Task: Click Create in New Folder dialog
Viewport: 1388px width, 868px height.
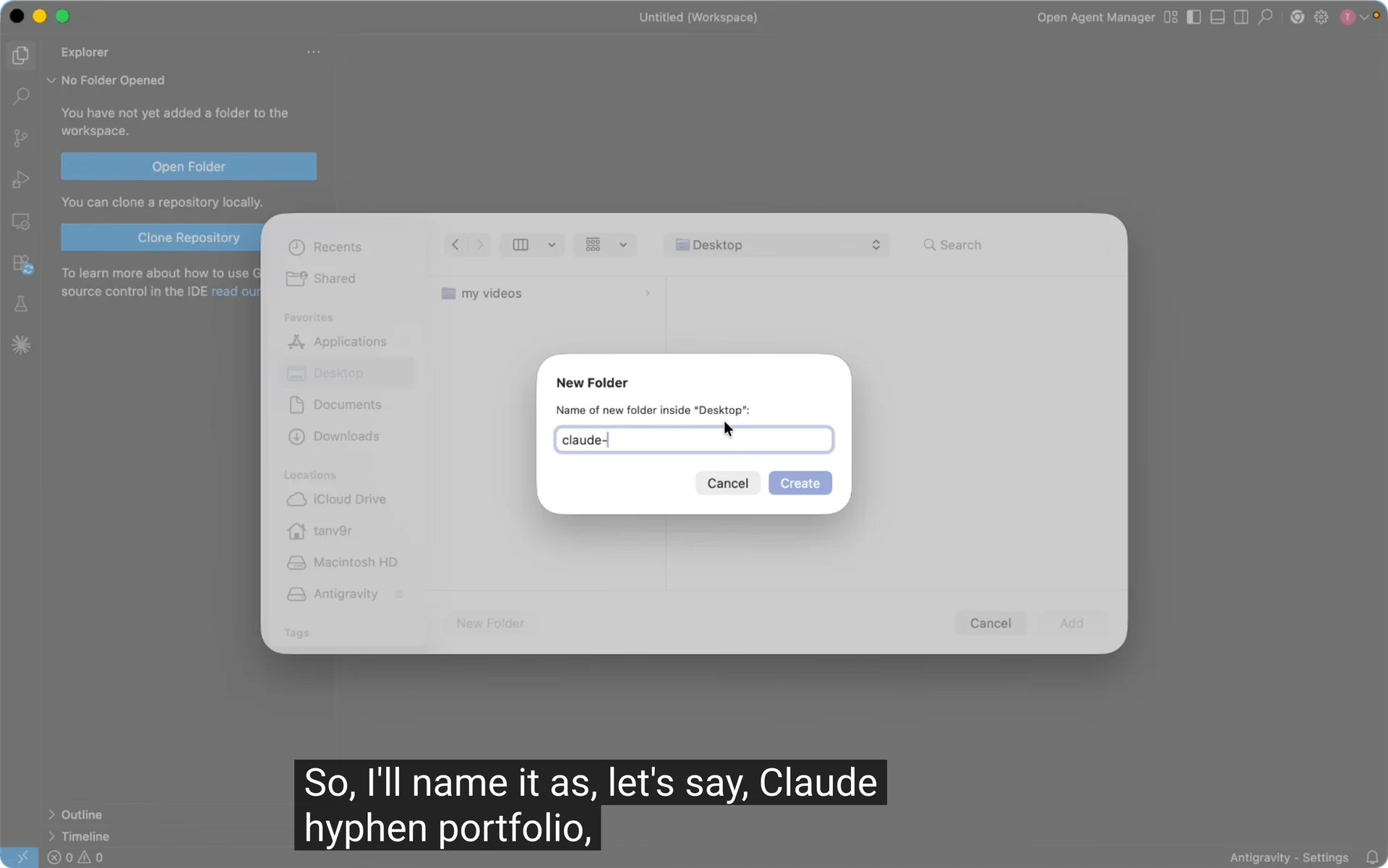Action: tap(800, 483)
